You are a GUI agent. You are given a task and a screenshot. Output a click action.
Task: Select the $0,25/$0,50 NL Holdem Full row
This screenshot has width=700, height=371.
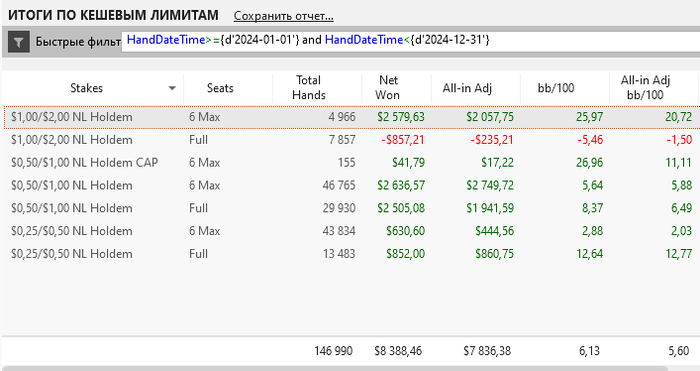(x=350, y=254)
